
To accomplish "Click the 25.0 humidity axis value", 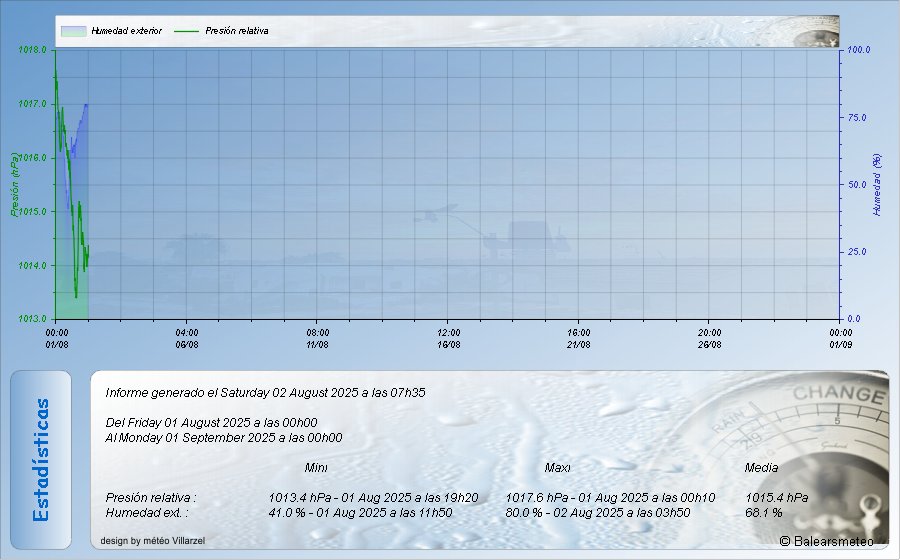I will point(857,252).
